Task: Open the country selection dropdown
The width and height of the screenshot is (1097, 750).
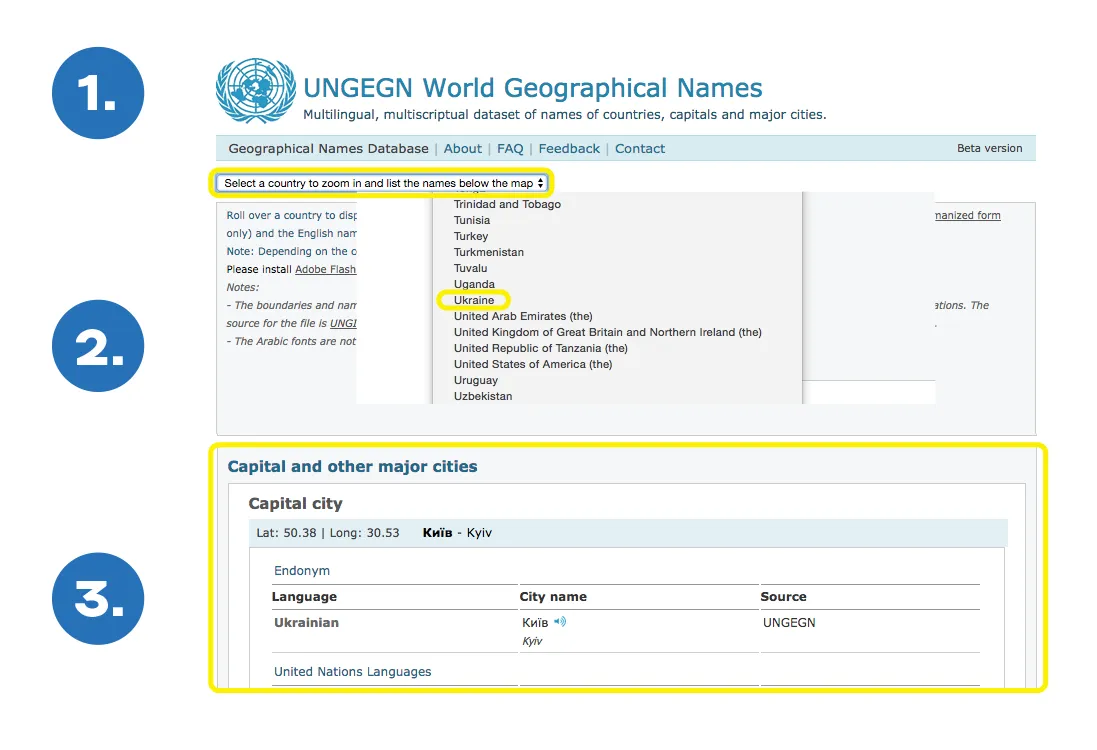Action: [383, 183]
